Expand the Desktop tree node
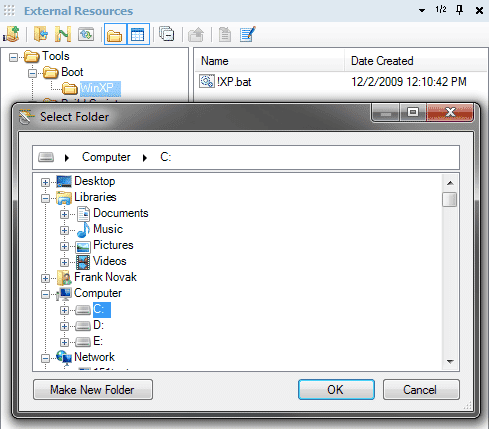Image resolution: width=489 pixels, height=429 pixels. (x=45, y=182)
